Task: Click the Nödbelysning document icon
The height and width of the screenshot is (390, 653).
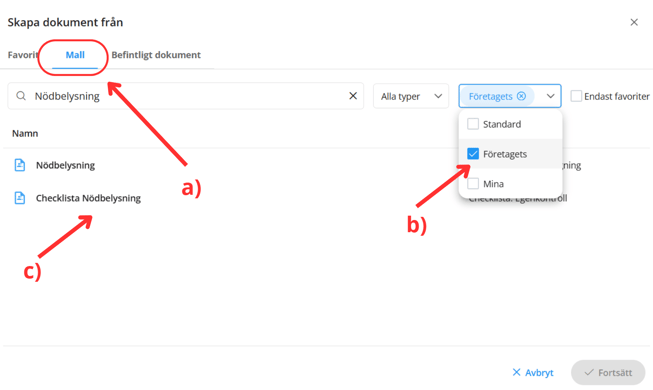Action: [20, 165]
